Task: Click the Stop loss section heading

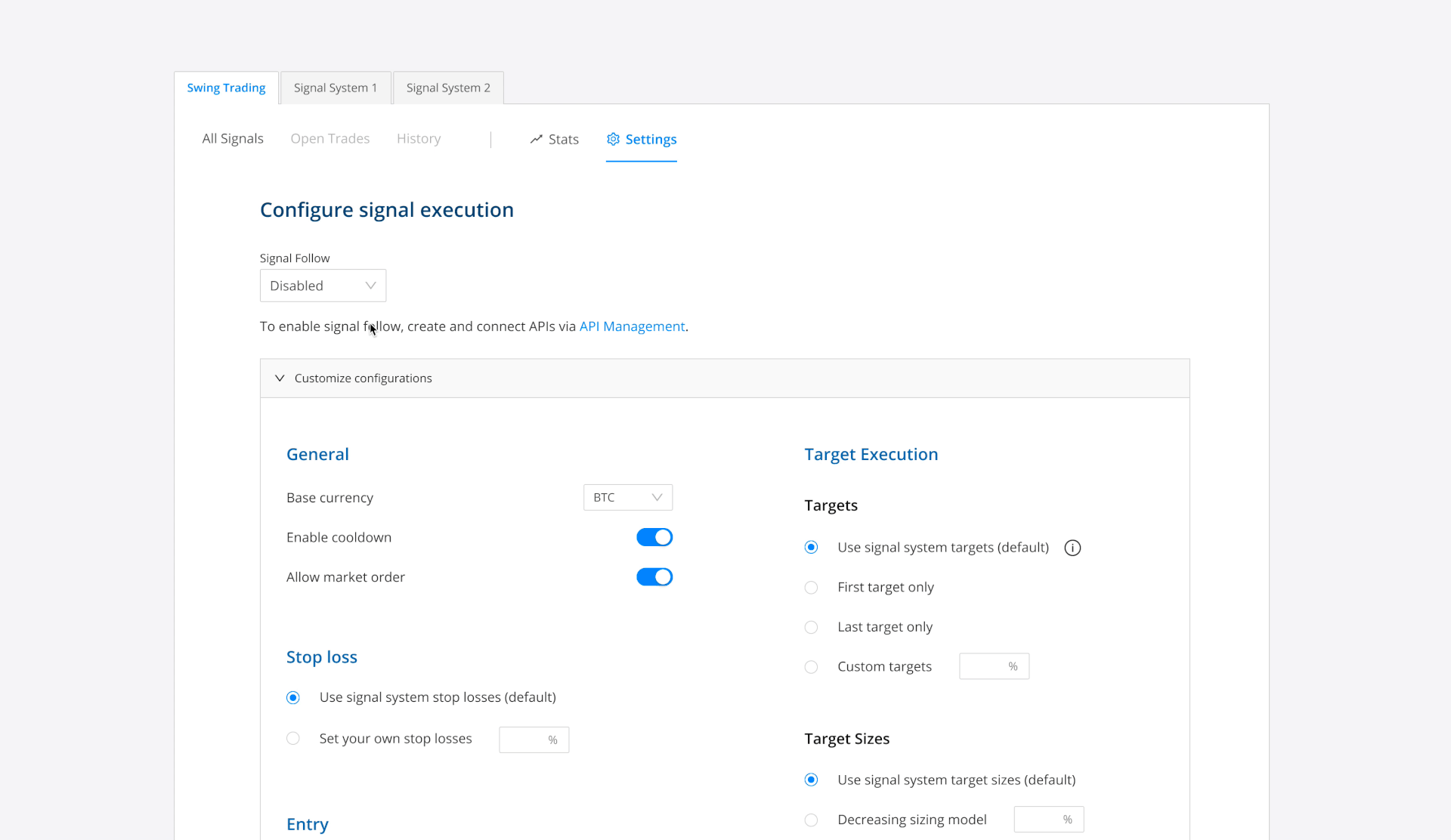Action: pos(322,657)
